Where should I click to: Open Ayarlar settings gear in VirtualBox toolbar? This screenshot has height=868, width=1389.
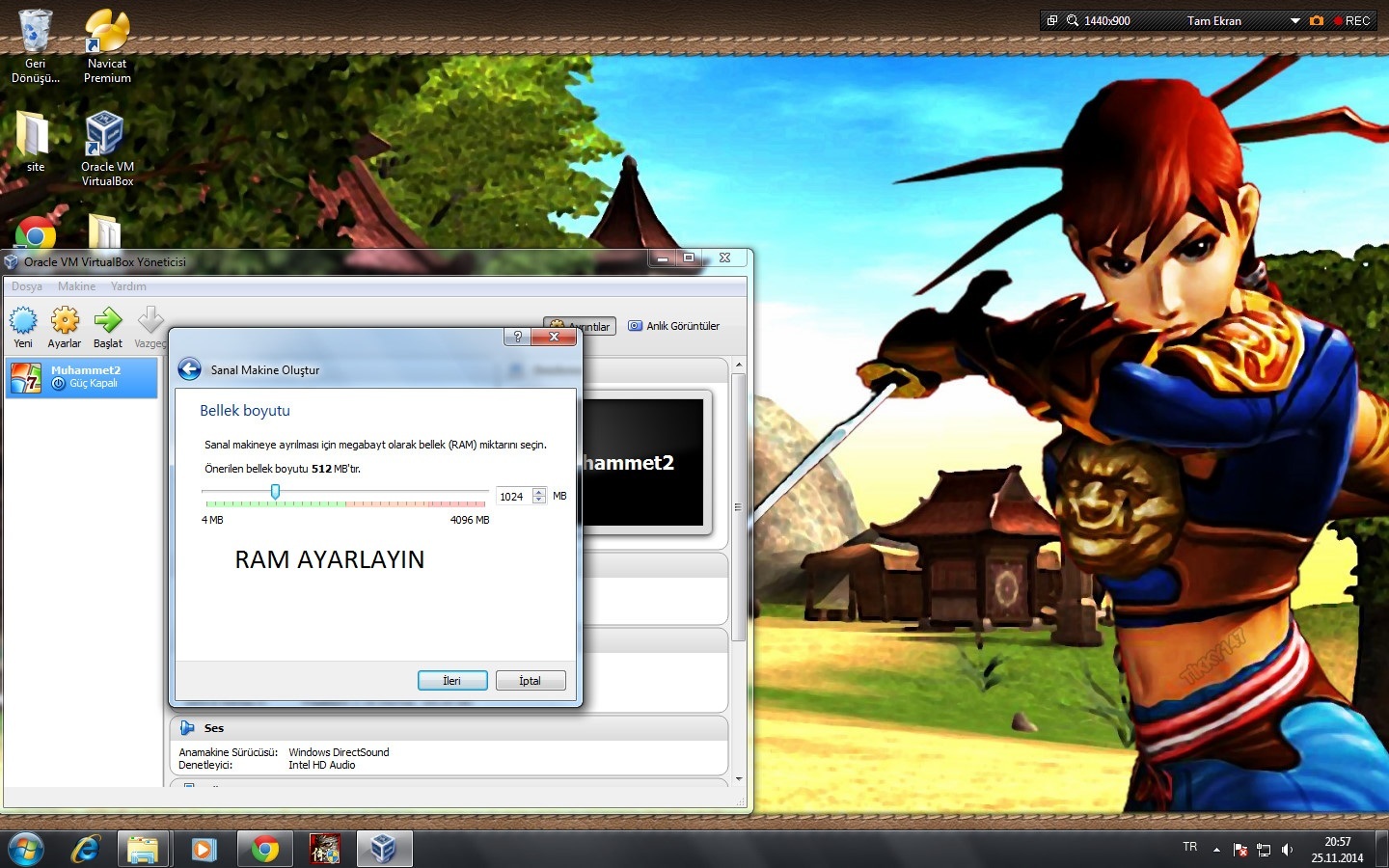click(x=65, y=327)
